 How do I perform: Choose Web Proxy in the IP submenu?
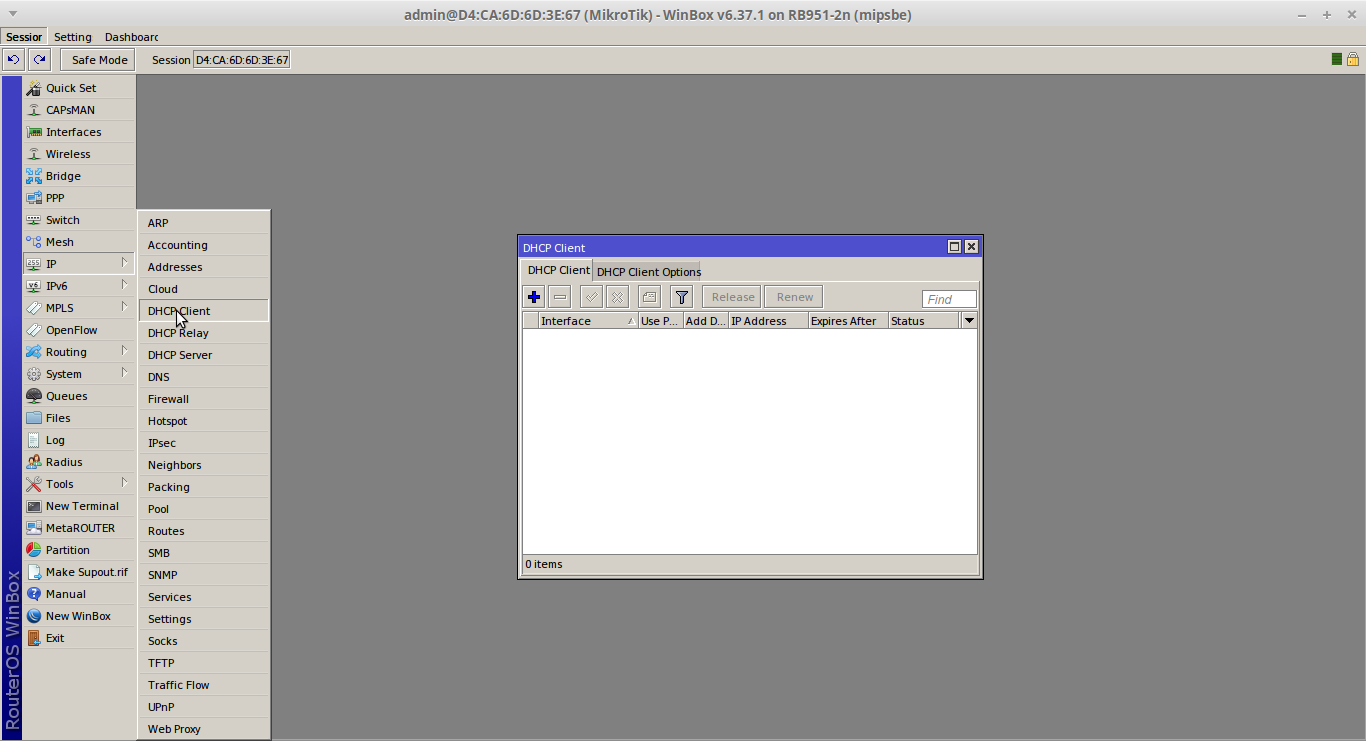pos(204,729)
